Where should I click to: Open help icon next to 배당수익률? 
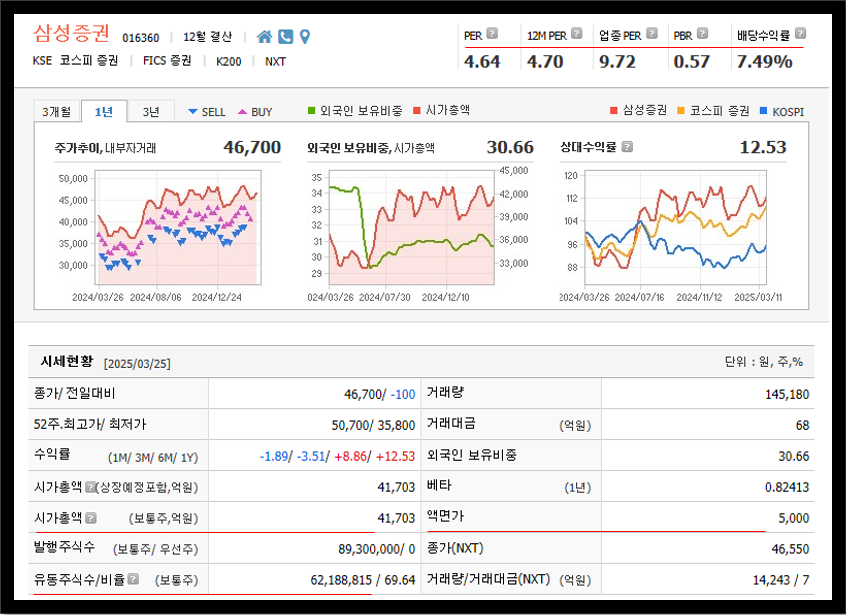[x=800, y=33]
